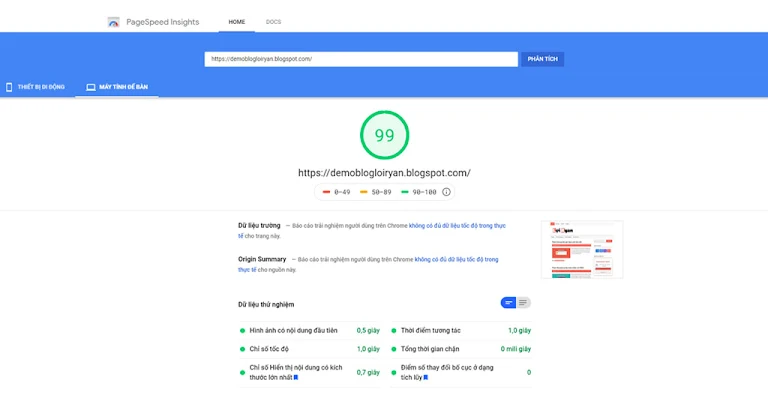Click the 'Dữ liệu trường' label
The image size is (768, 404).
[x=259, y=226]
